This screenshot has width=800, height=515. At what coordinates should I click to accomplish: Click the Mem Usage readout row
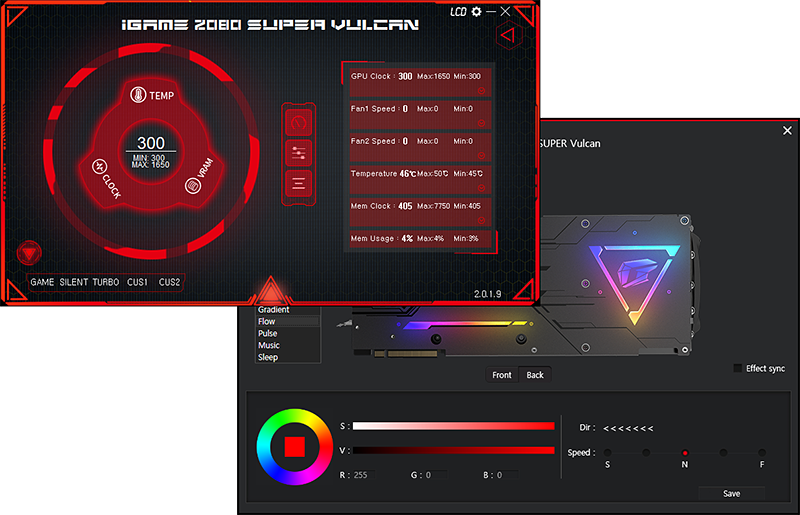tap(421, 239)
